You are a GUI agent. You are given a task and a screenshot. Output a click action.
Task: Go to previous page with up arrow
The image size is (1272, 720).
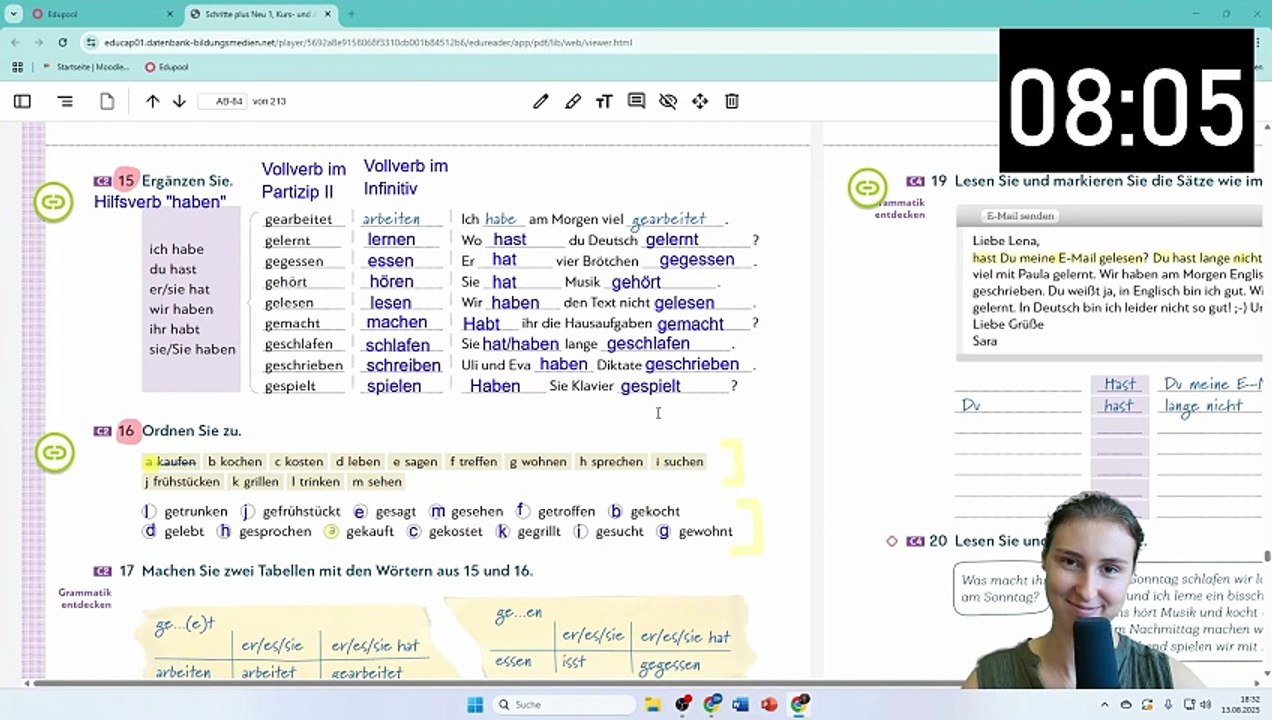coord(152,101)
